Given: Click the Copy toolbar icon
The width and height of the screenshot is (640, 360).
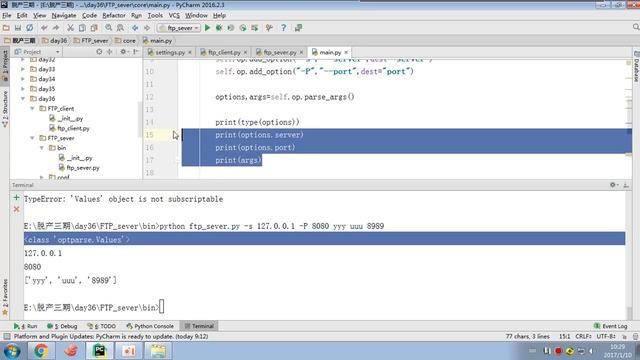Looking at the screenshot, I should click(x=82, y=28).
